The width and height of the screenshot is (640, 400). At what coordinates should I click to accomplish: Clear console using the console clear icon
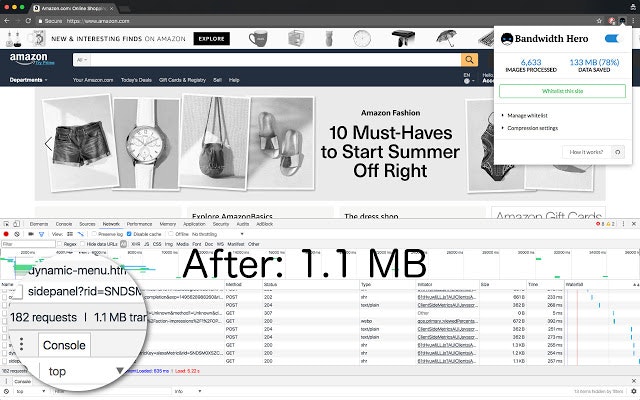tap(7, 391)
